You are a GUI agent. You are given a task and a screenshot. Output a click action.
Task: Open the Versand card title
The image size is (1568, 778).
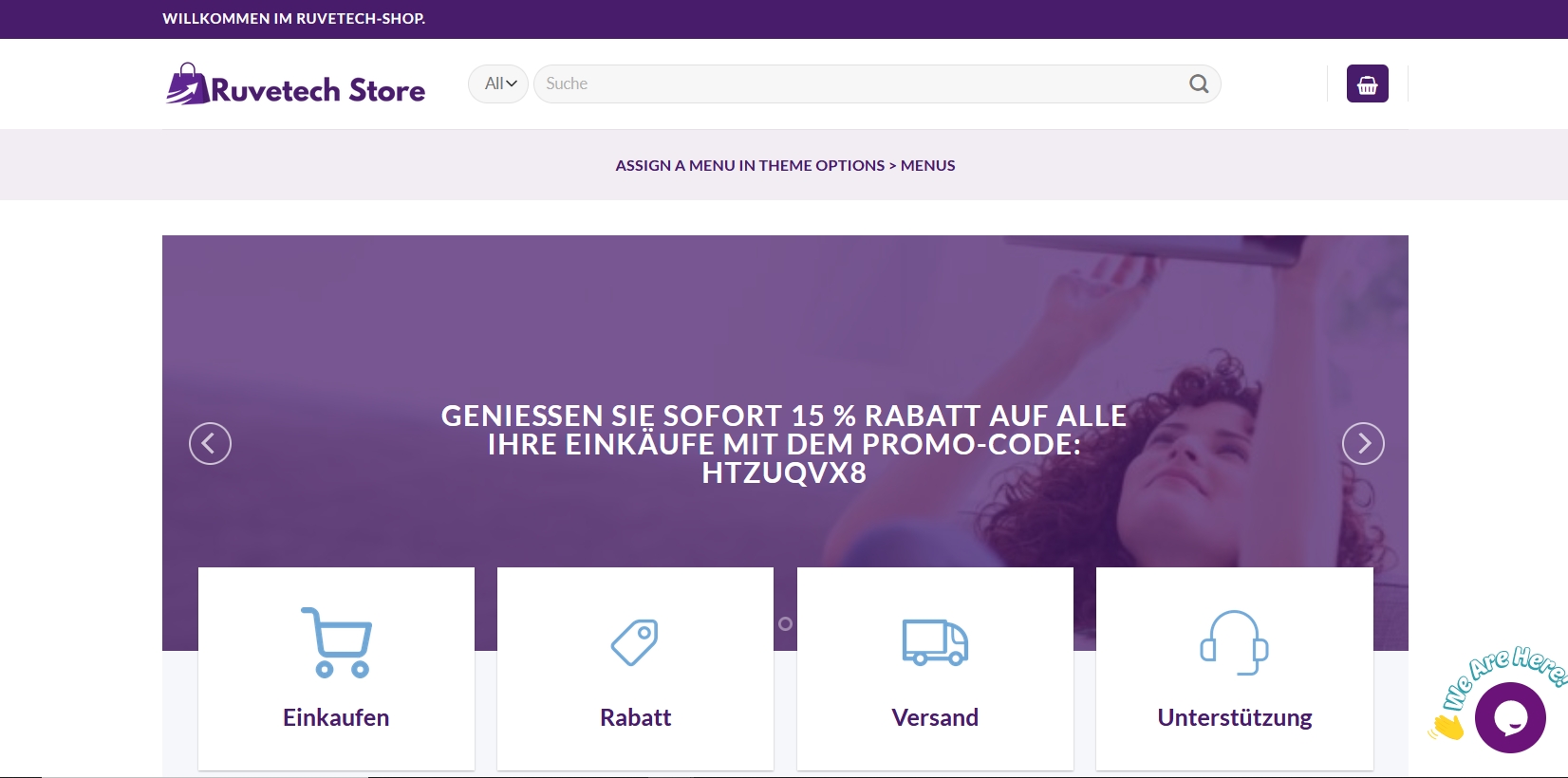click(935, 717)
